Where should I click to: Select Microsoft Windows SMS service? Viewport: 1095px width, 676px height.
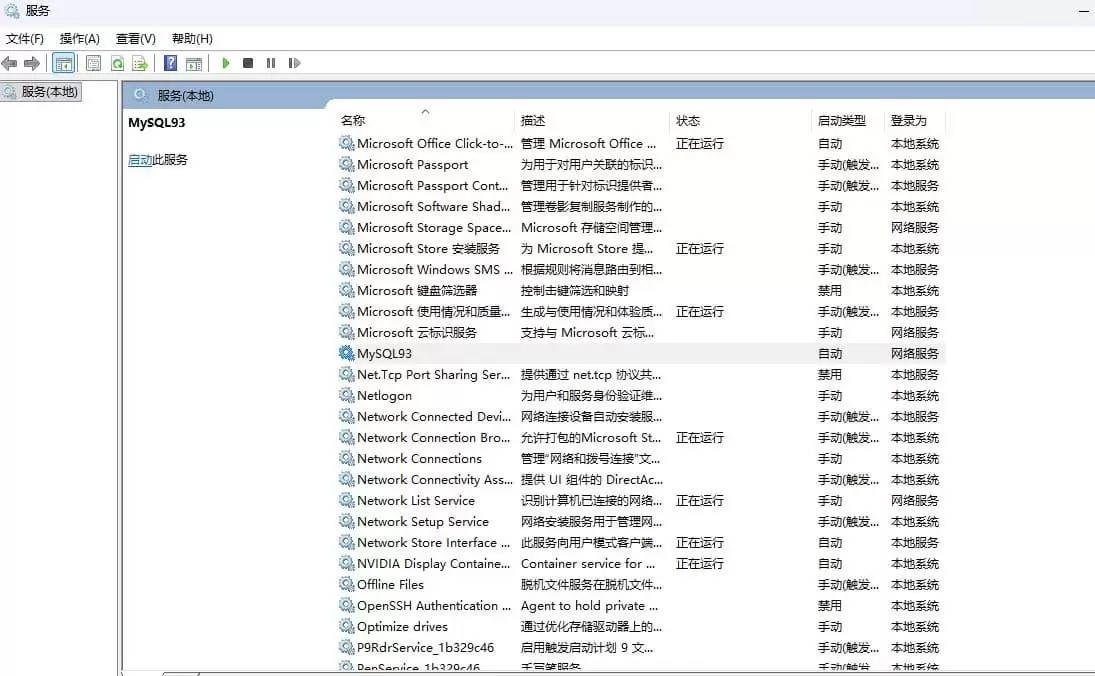640,270
